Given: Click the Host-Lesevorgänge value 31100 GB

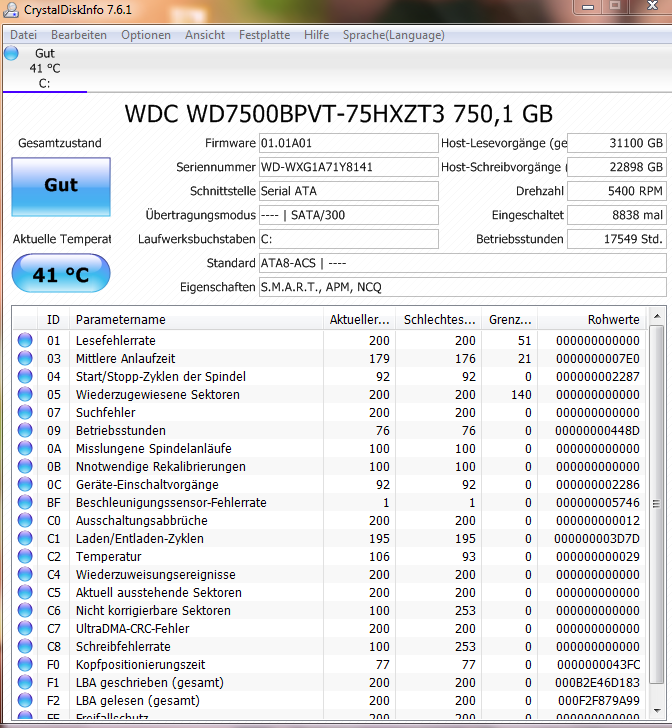Looking at the screenshot, I should 617,143.
